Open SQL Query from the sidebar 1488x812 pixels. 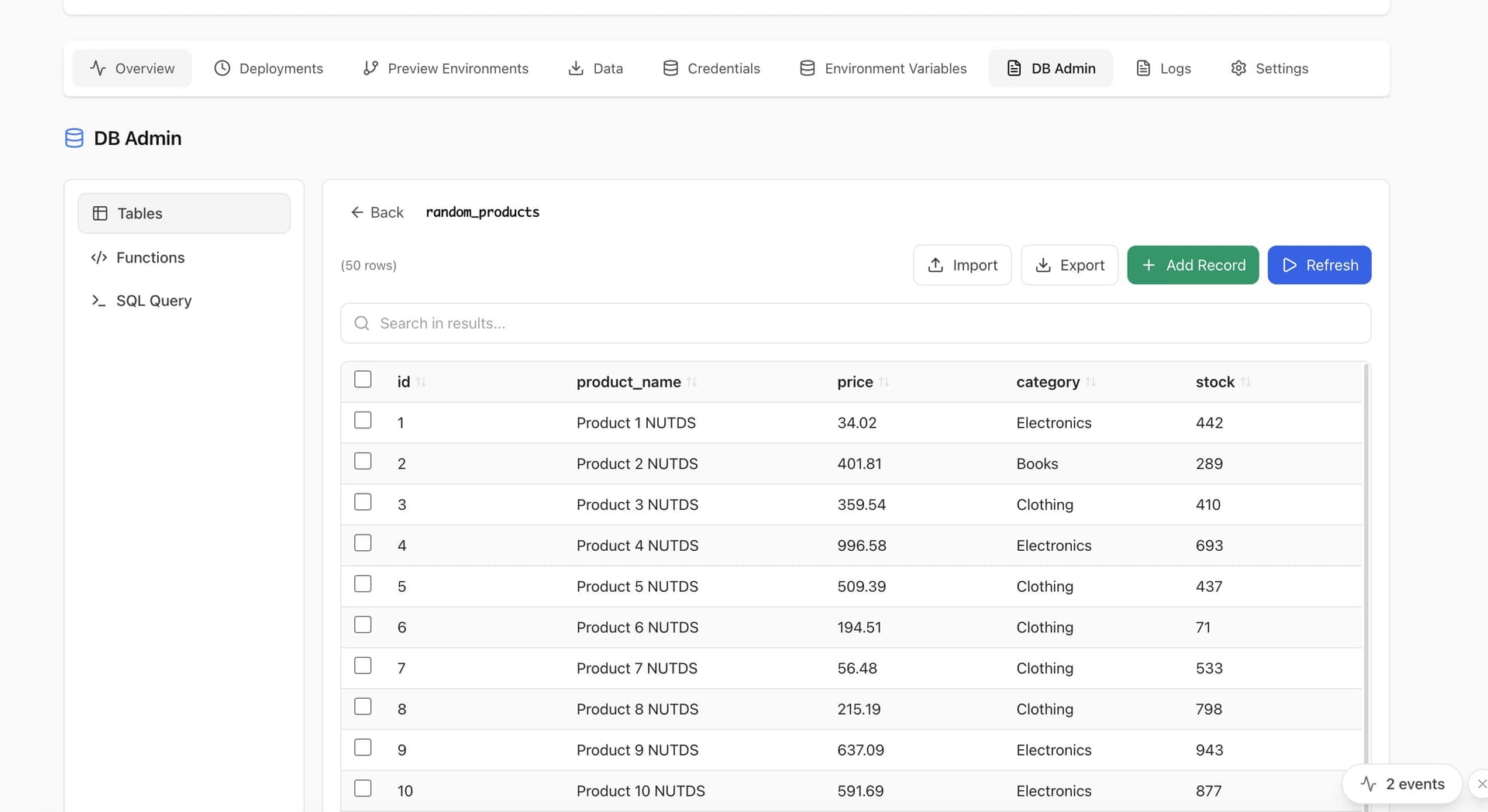pyautogui.click(x=153, y=301)
